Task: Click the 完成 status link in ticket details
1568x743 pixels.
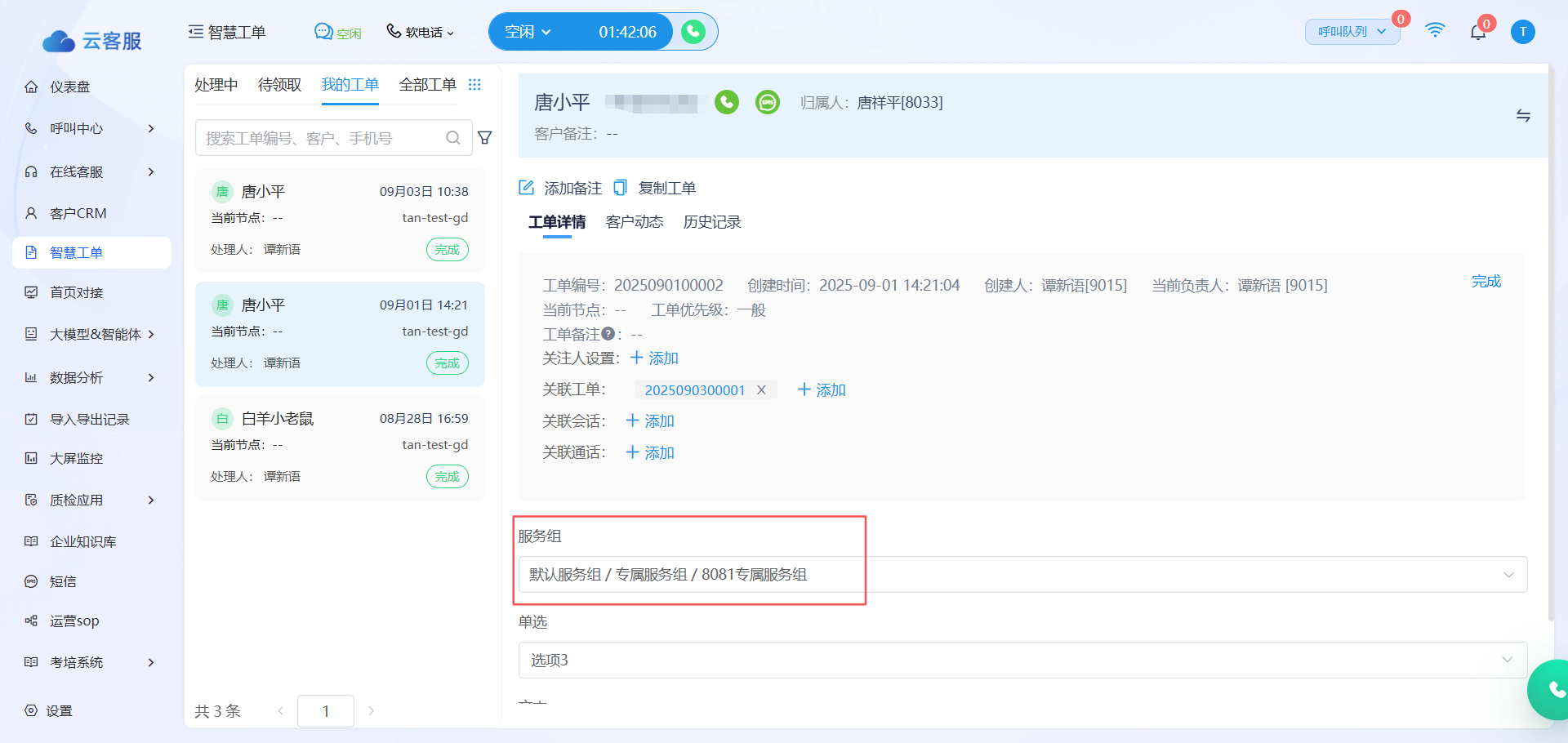Action: pyautogui.click(x=1486, y=282)
